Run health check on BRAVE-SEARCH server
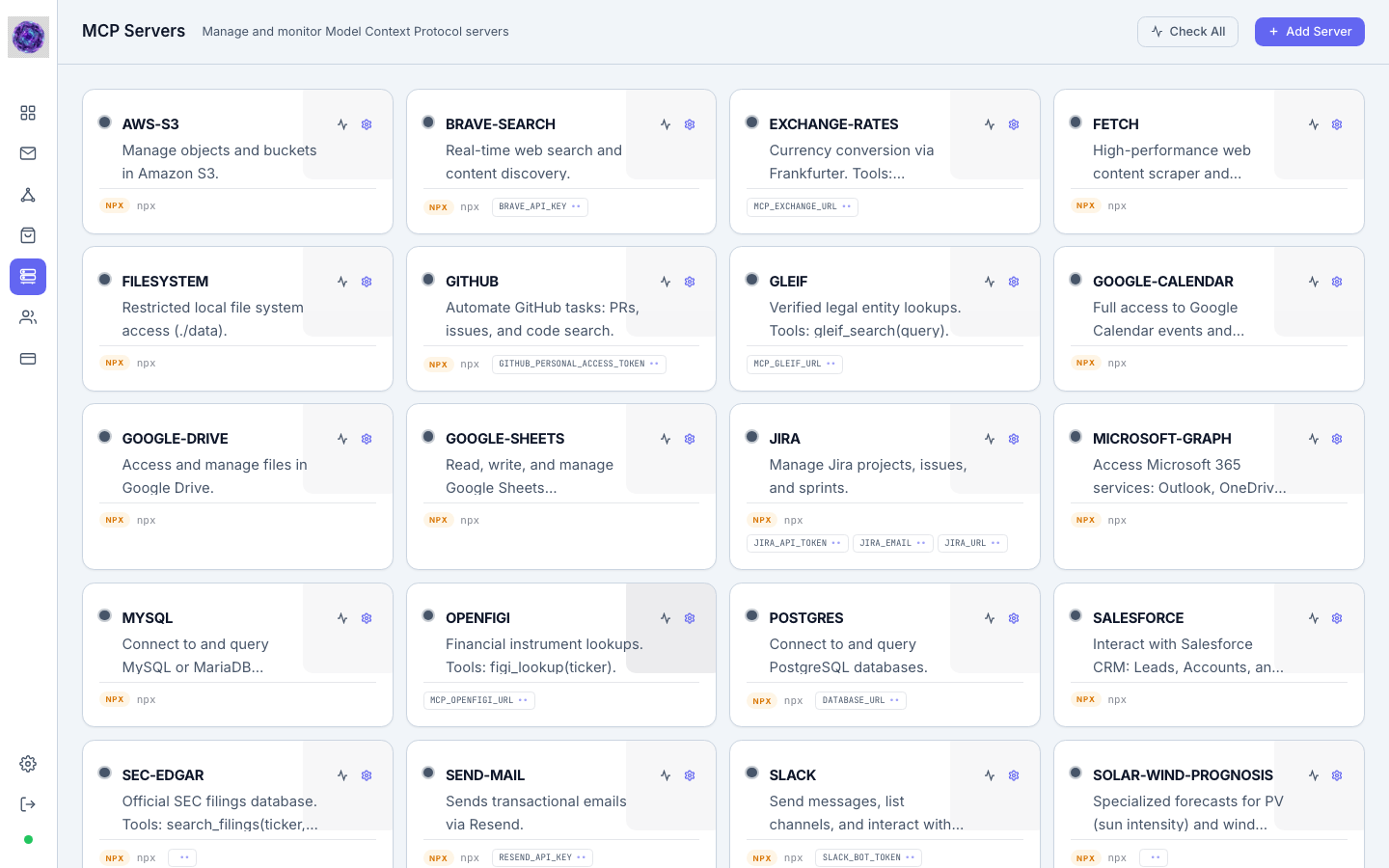The image size is (1389, 868). tap(666, 124)
